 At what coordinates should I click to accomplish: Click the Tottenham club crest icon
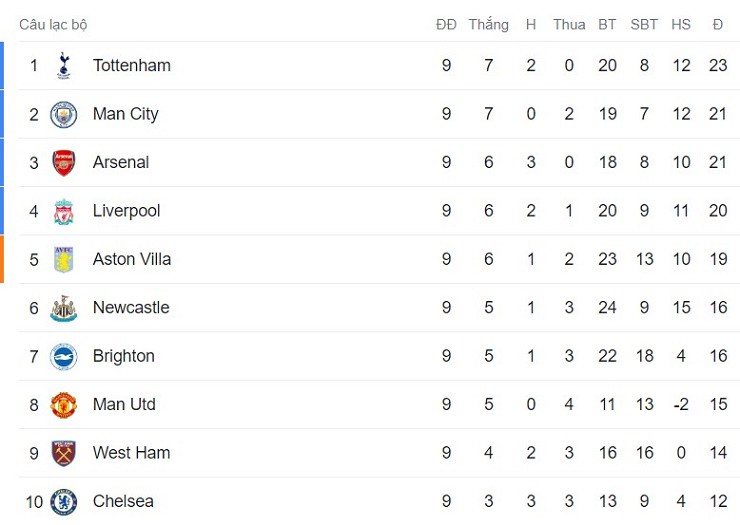64,66
